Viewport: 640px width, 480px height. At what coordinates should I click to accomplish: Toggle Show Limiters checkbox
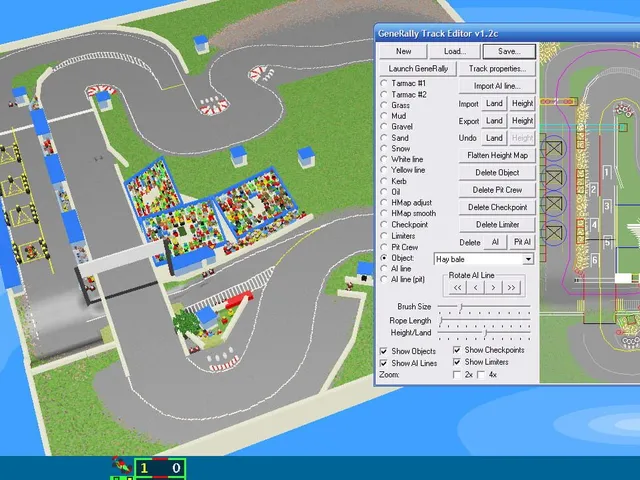457,362
